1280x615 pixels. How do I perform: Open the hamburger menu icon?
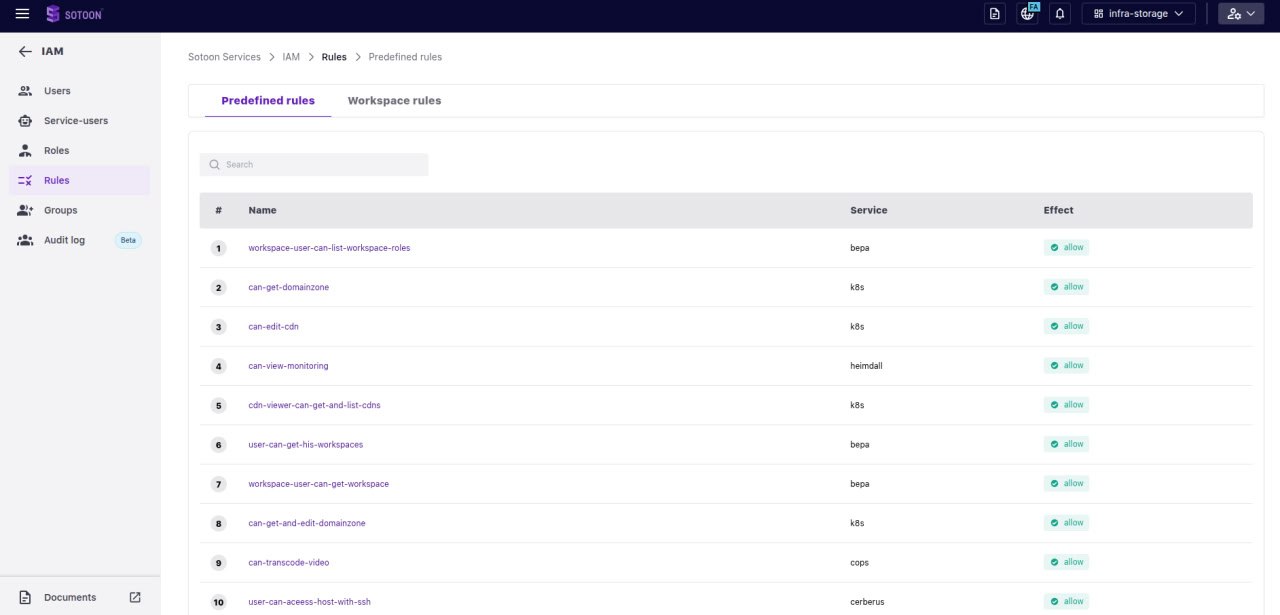(22, 13)
